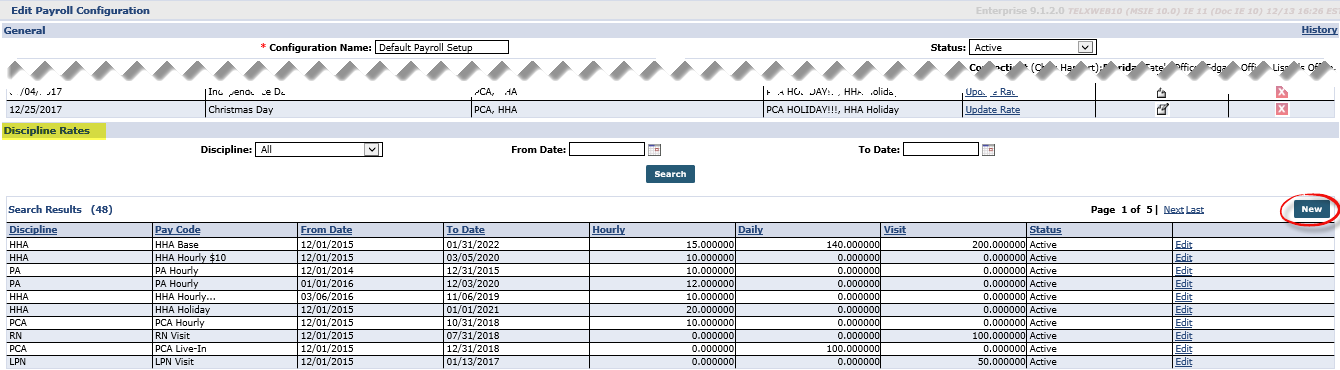Edit the RN Visit row
The height and width of the screenshot is (370, 1340).
click(1184, 335)
